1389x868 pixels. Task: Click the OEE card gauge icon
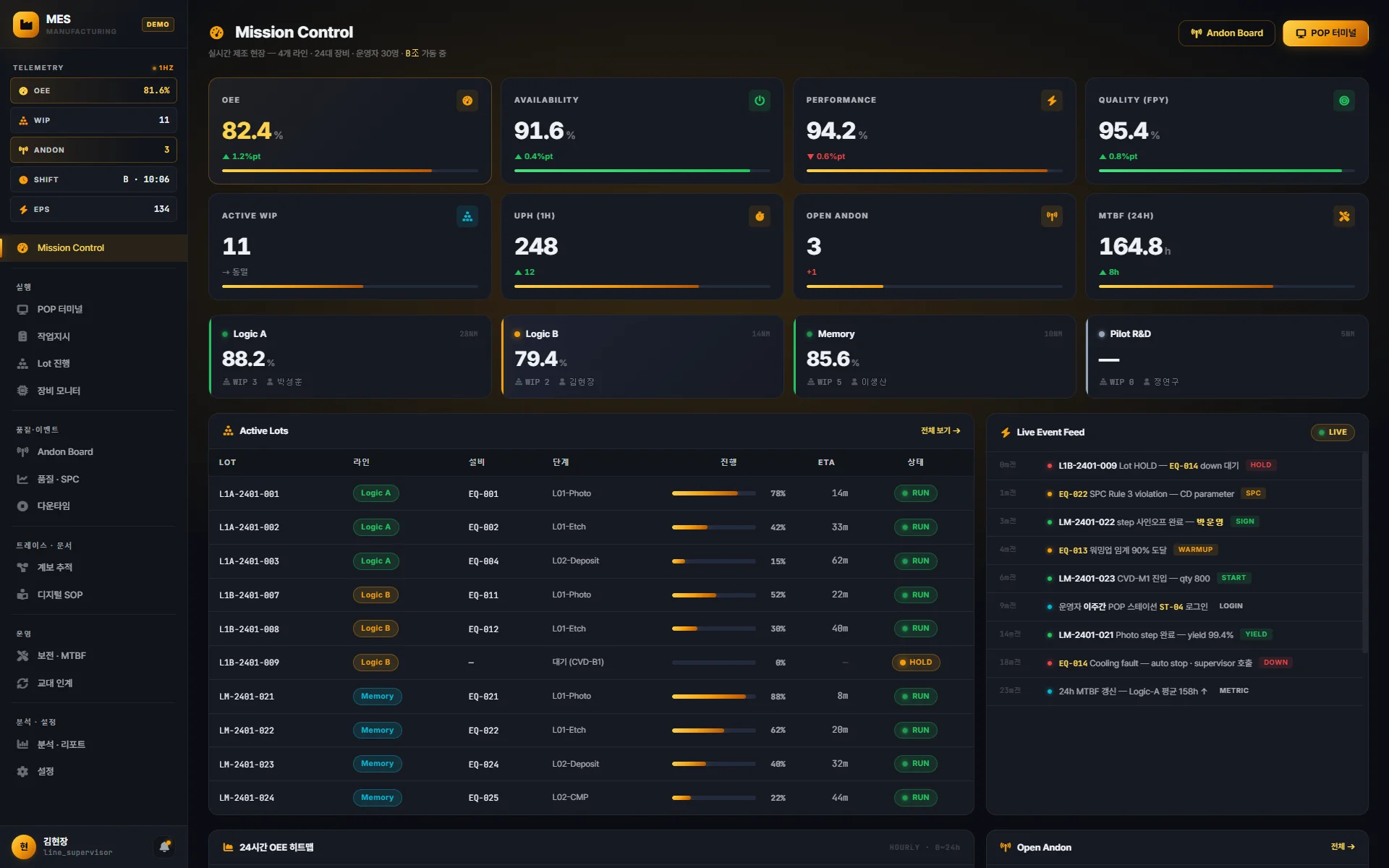pyautogui.click(x=467, y=101)
